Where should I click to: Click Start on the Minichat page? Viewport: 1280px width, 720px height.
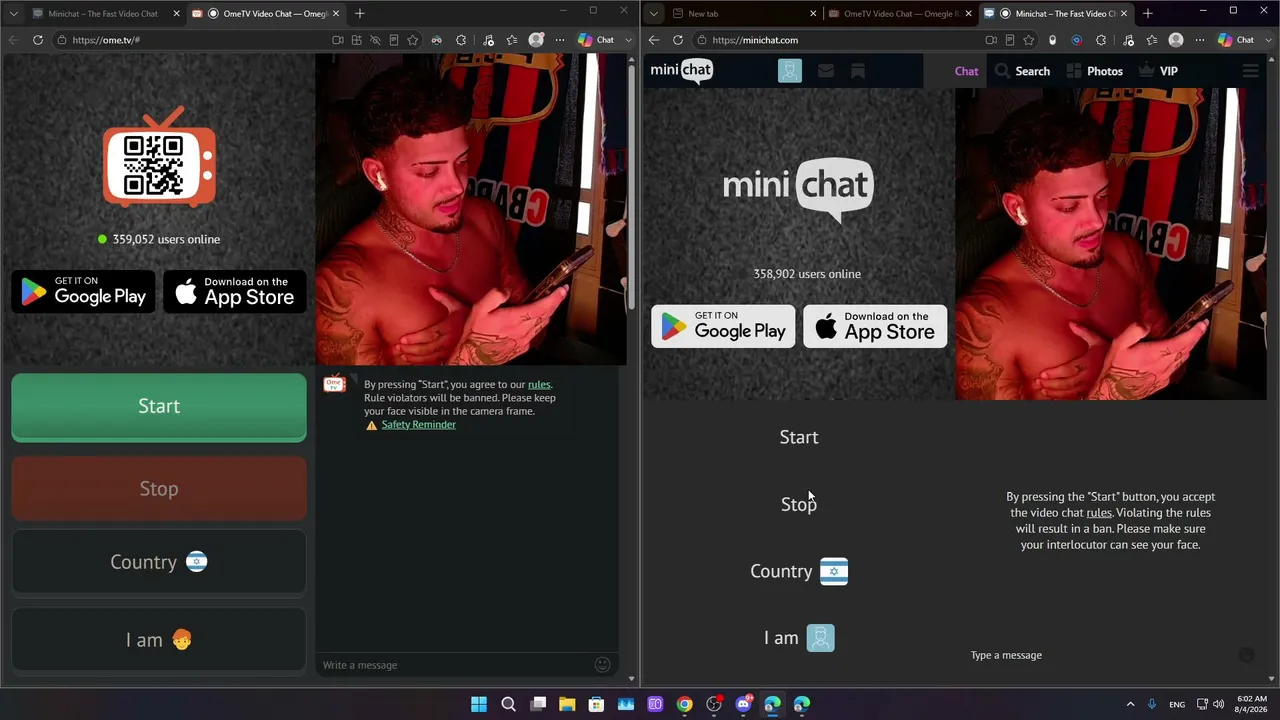pos(799,437)
